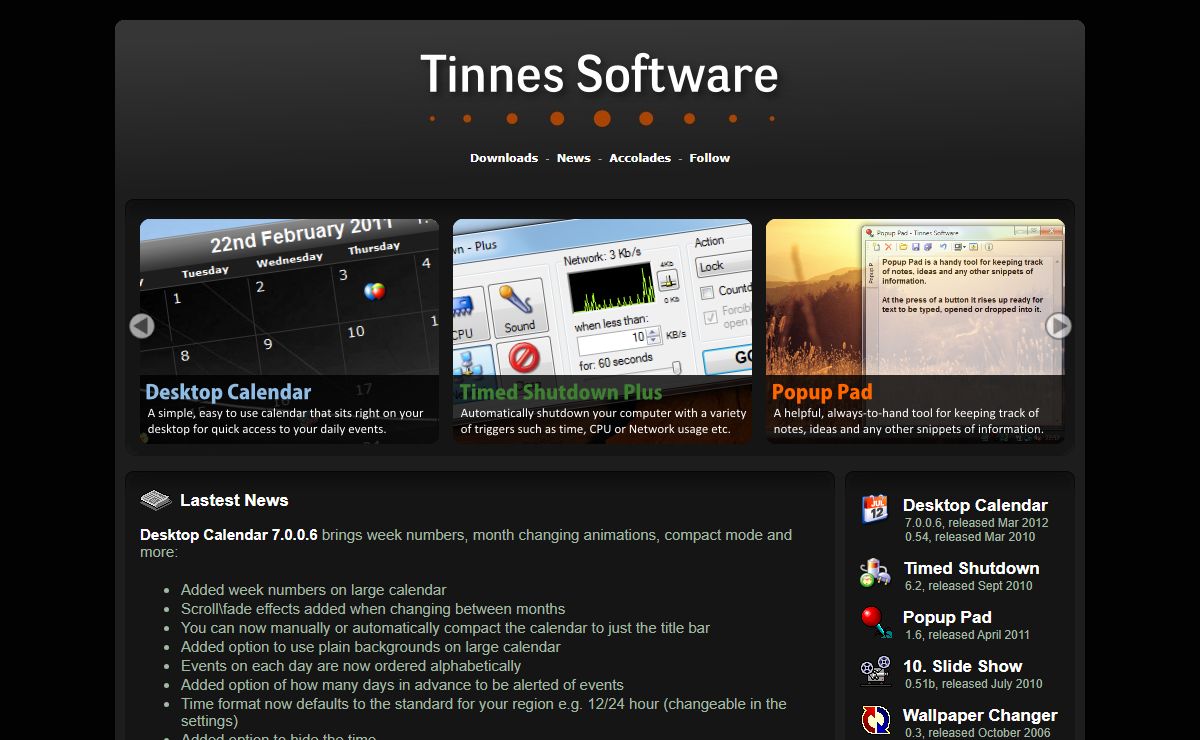The height and width of the screenshot is (740, 1200).
Task: Open the News navigation link
Action: (574, 158)
